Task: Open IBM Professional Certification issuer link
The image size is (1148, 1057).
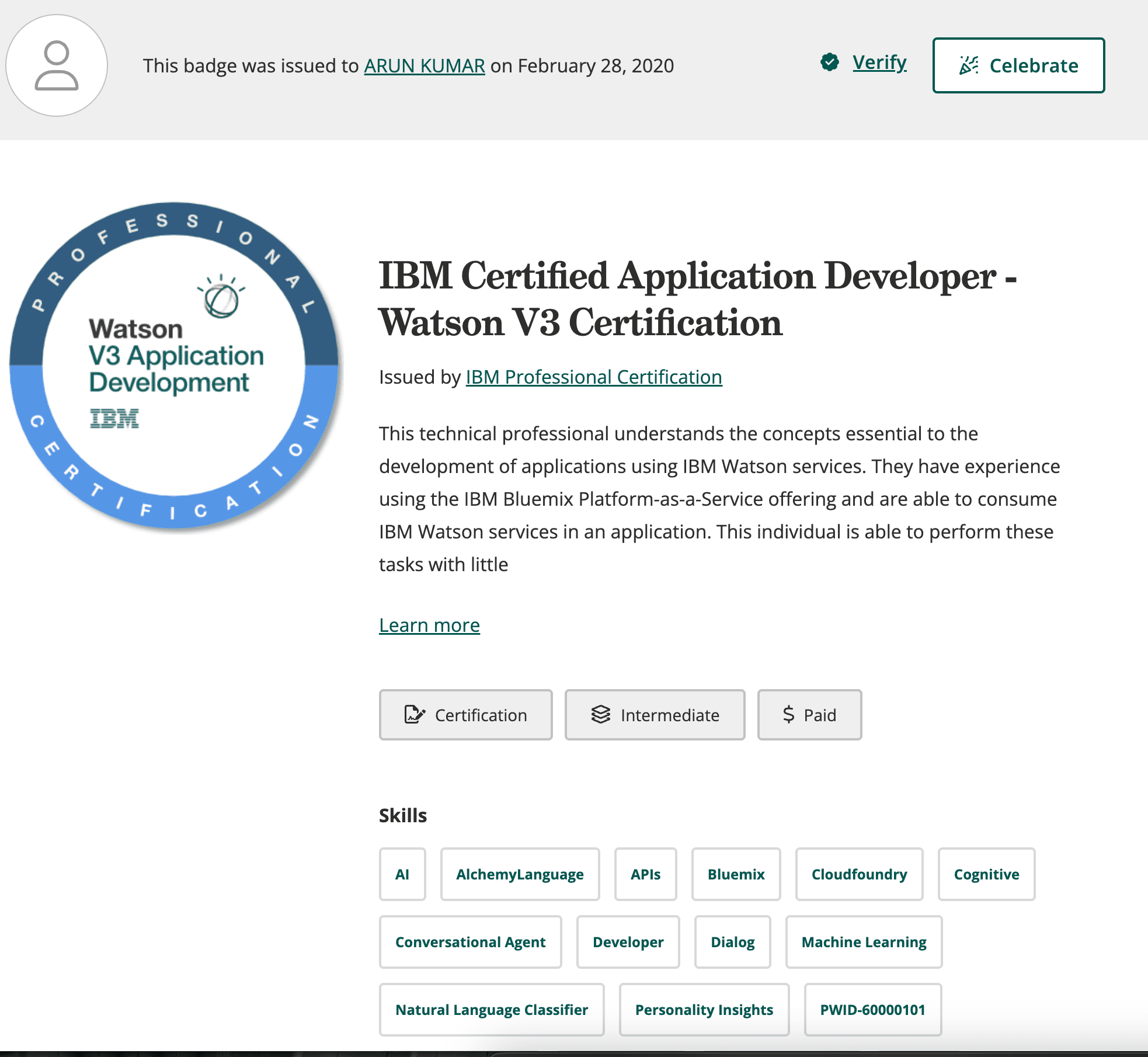Action: tap(594, 377)
